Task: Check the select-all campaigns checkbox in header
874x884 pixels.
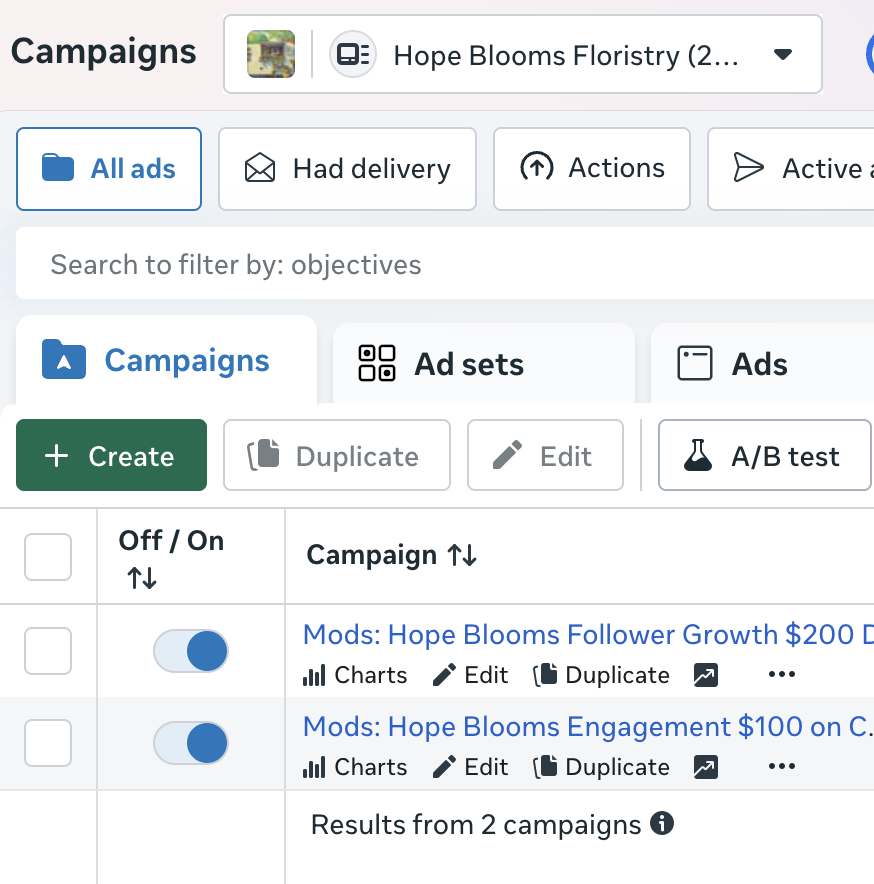Action: (48, 557)
